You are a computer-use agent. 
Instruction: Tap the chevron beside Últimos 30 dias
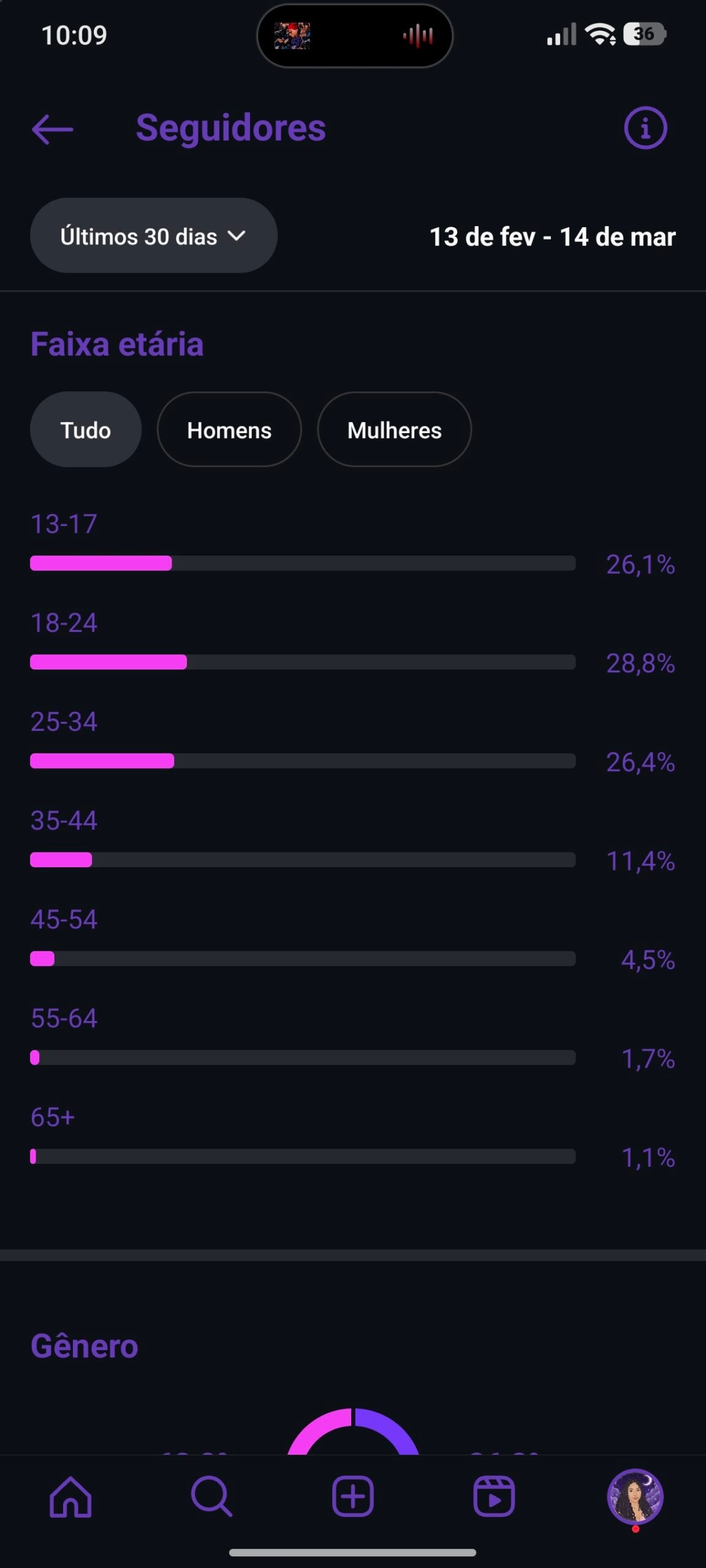coord(237,236)
